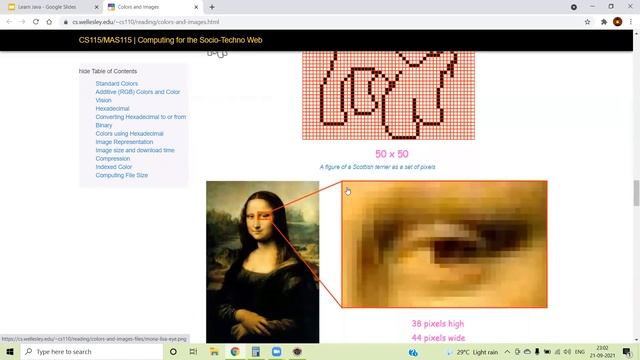Image resolution: width=640 pixels, height=360 pixels.
Task: Open the weather widget showing 29°C Light rain
Action: pos(472,352)
